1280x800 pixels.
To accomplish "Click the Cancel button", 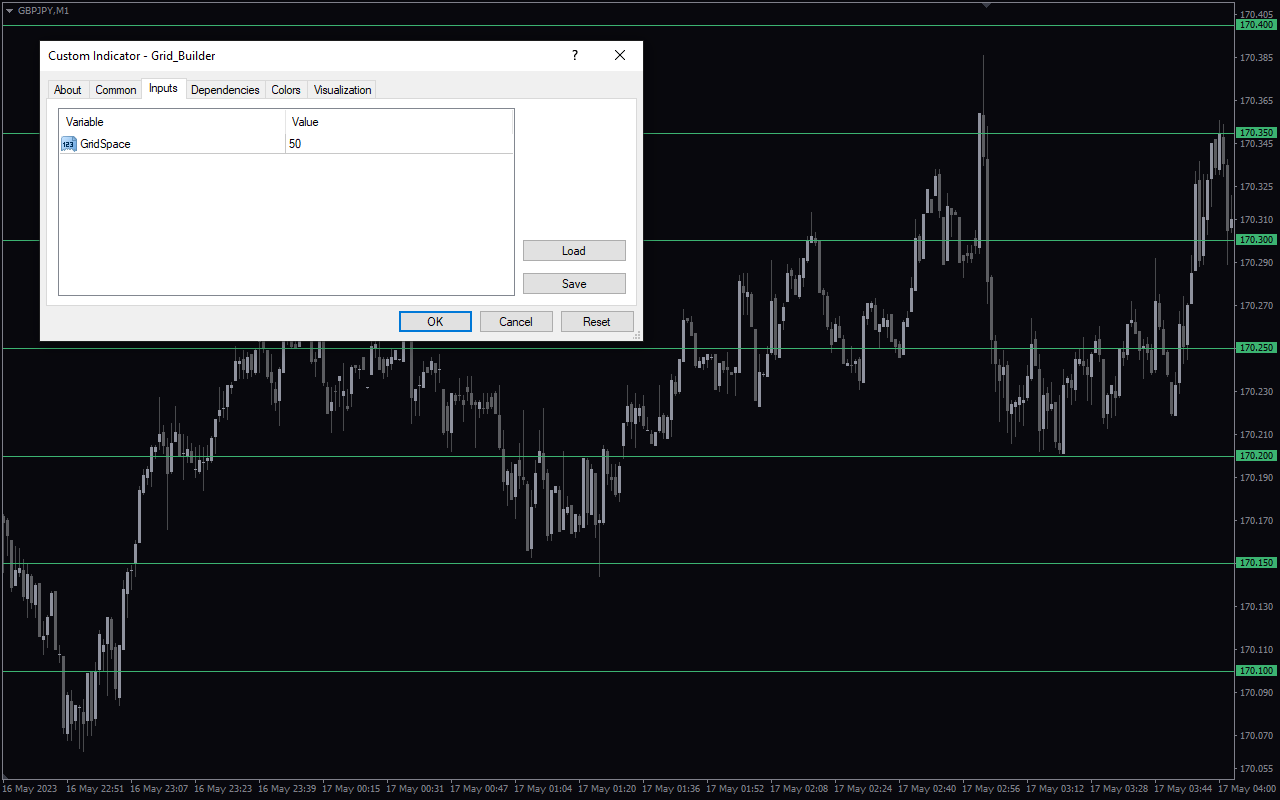I will tap(516, 321).
